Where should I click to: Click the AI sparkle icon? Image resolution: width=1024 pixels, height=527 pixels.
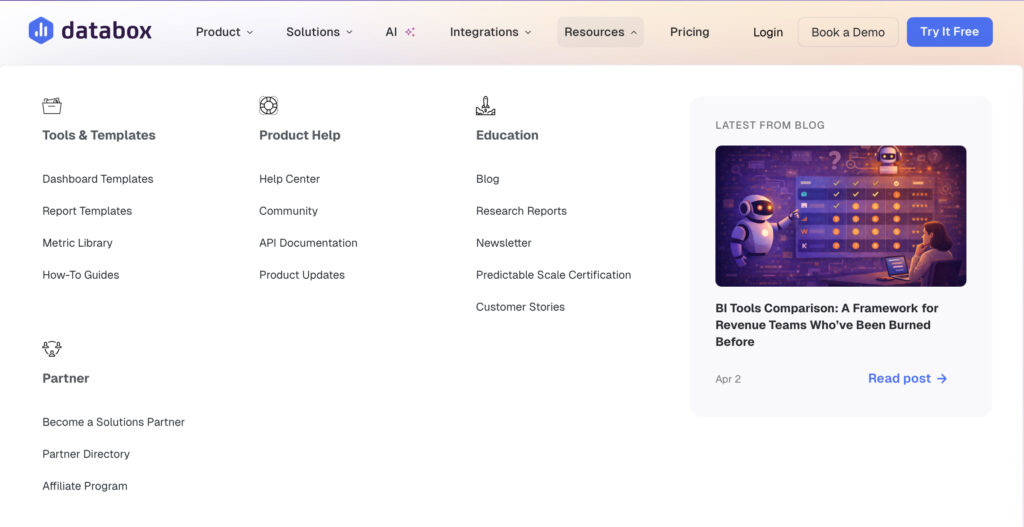410,32
